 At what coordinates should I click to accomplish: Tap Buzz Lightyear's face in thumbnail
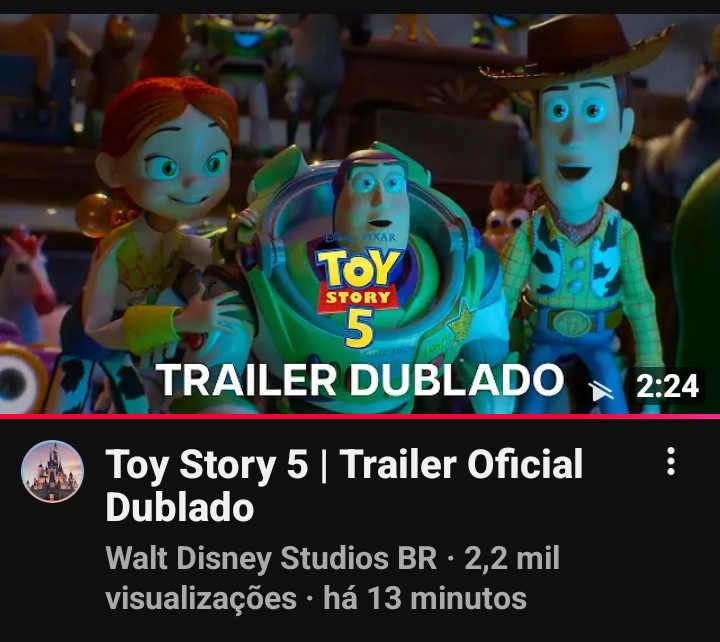(x=372, y=193)
